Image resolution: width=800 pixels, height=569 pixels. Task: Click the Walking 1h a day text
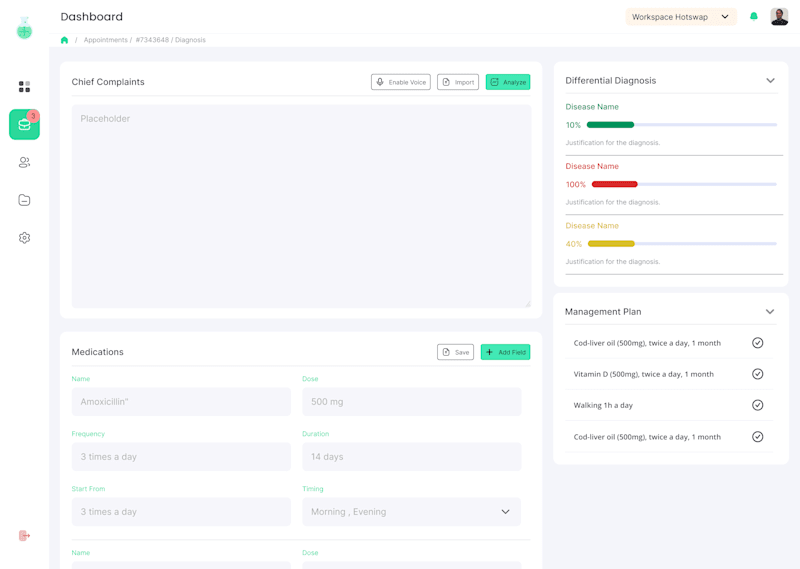[x=603, y=405]
